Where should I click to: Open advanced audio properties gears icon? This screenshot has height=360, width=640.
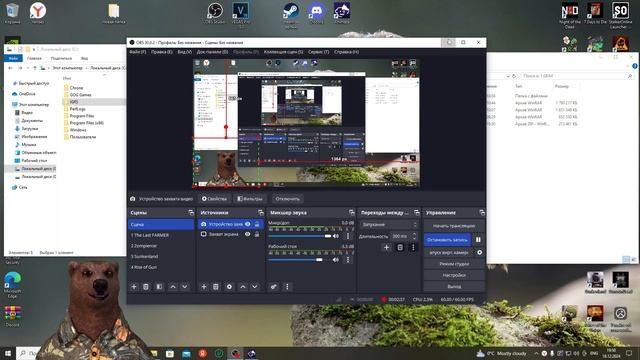273,287
